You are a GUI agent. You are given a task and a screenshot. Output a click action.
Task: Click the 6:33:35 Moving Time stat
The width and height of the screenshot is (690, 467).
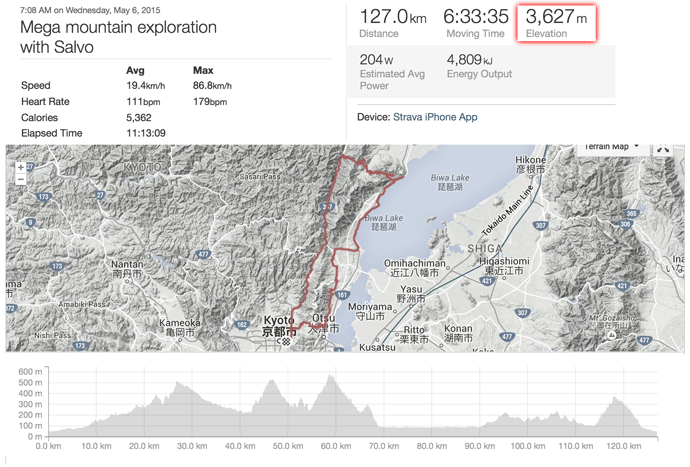coord(476,23)
